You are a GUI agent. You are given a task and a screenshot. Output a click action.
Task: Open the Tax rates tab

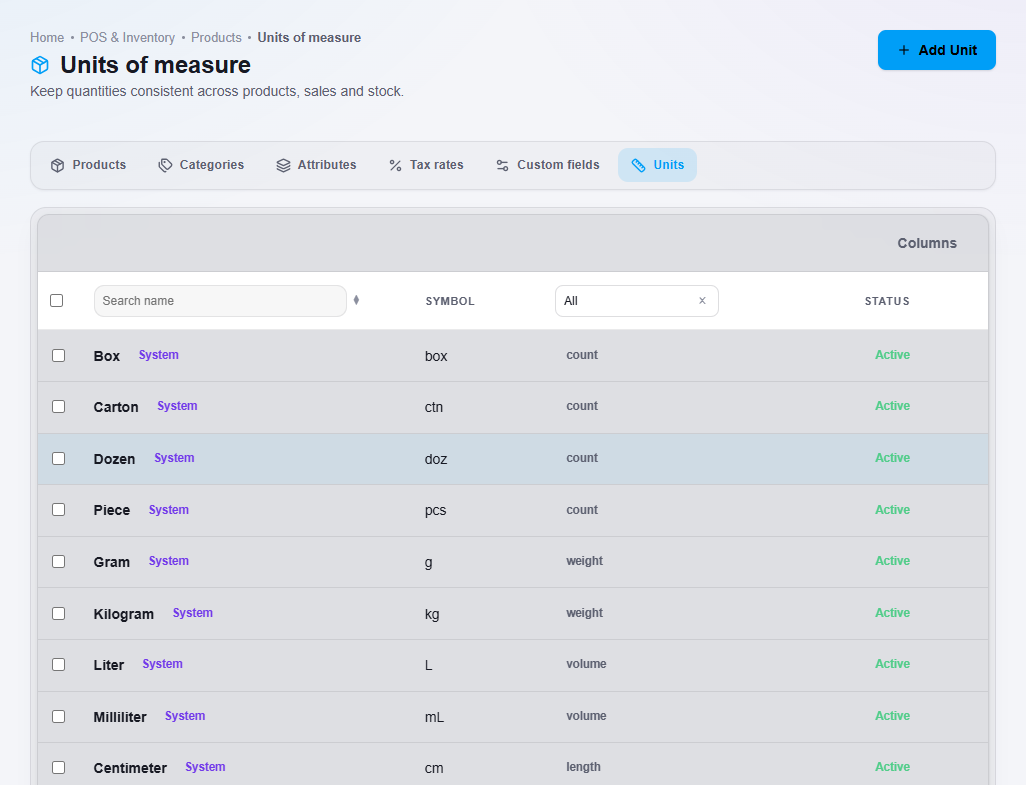(426, 166)
